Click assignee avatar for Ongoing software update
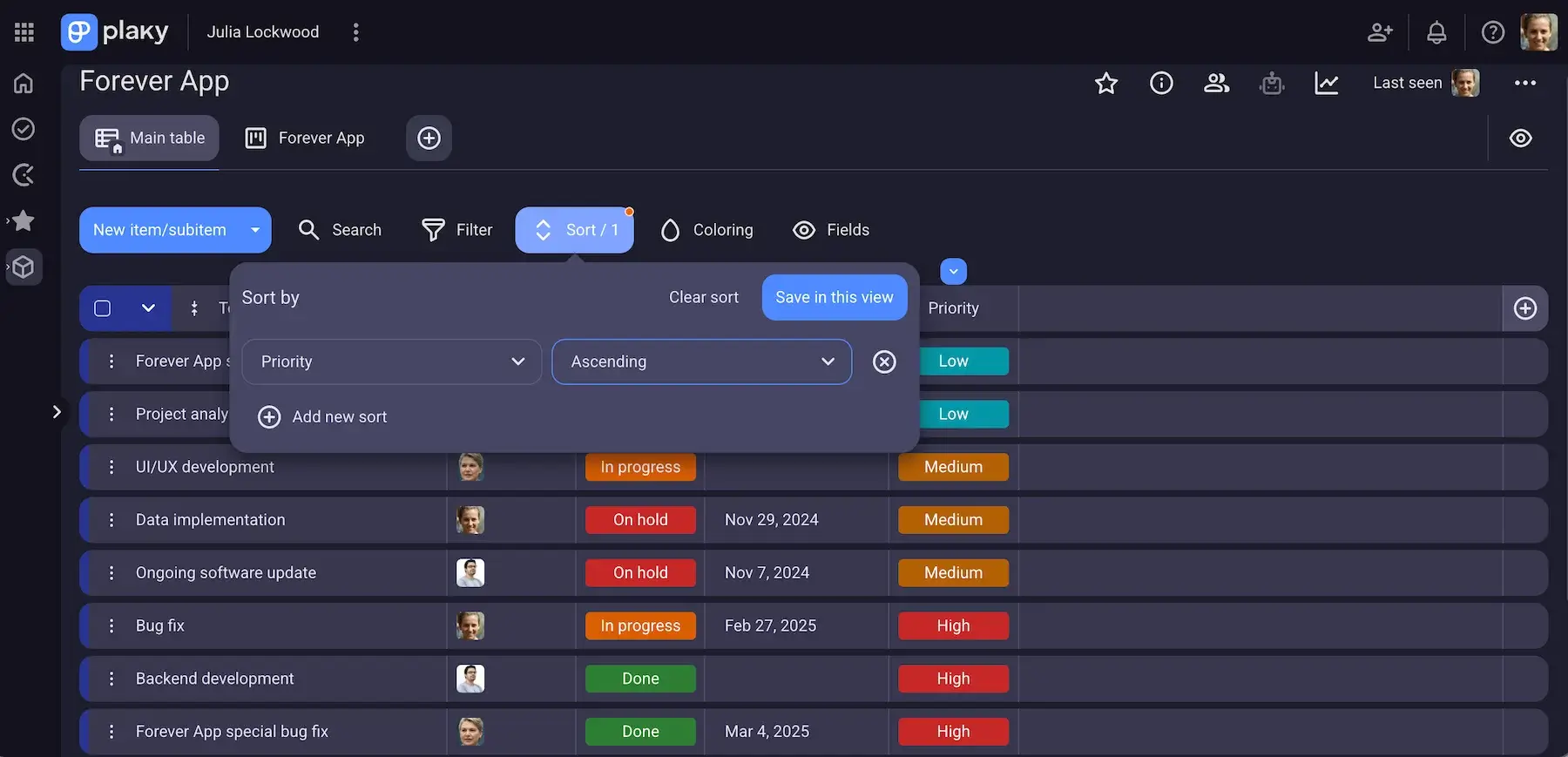Image resolution: width=1568 pixels, height=757 pixels. pos(470,572)
